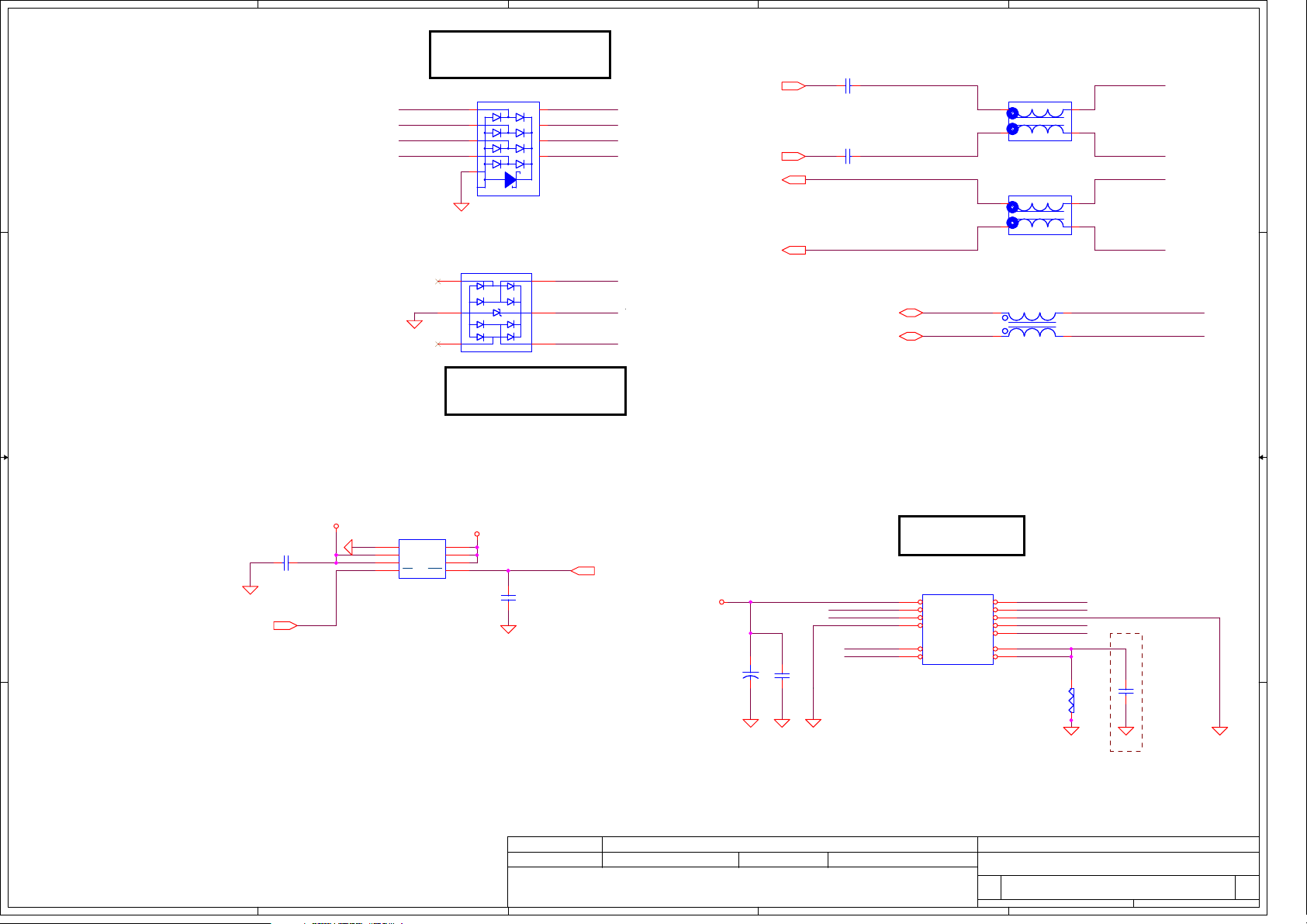Screen dimensions: 1307x924
Task: Select the empty title box at the top of the sheet
Action: 520,55
